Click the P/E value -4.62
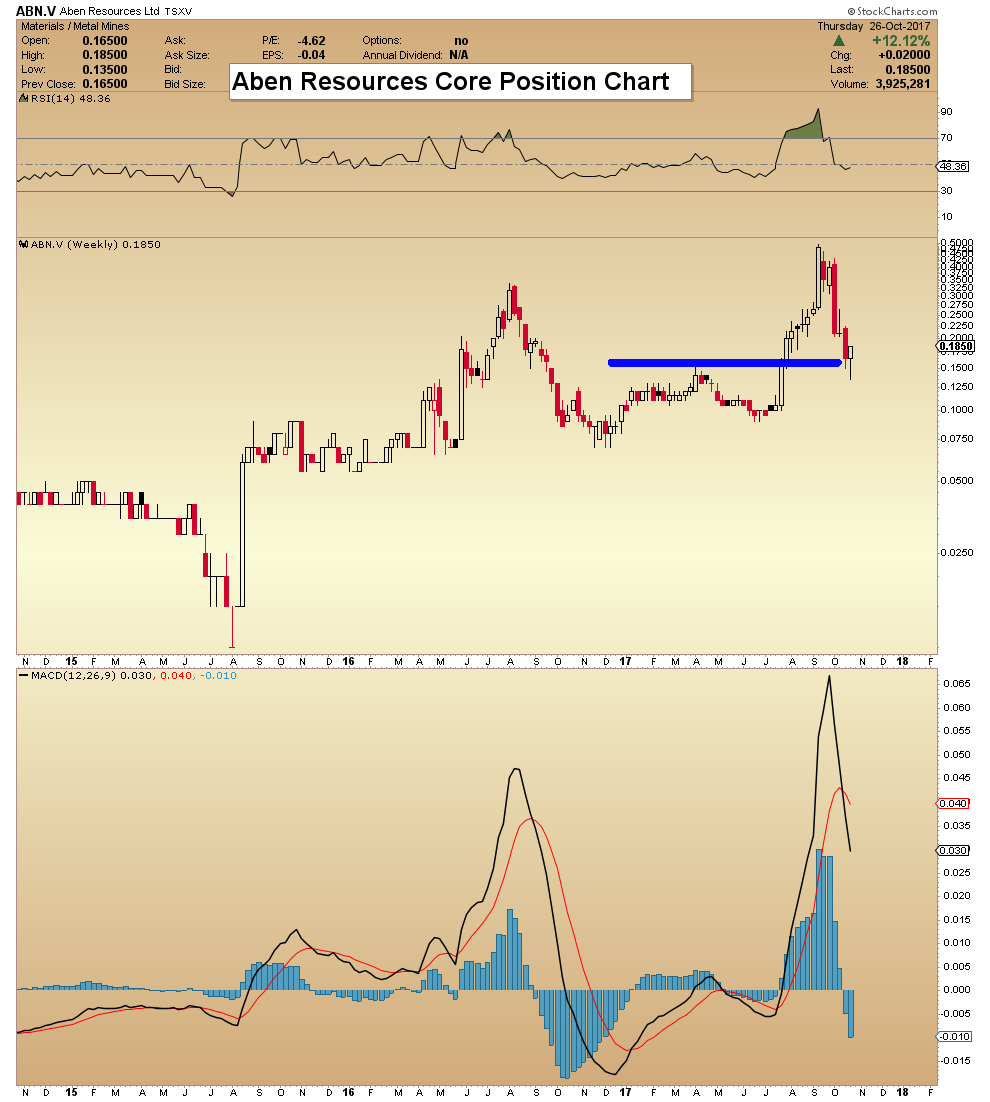This screenshot has width=990, height=1102. click(x=311, y=41)
